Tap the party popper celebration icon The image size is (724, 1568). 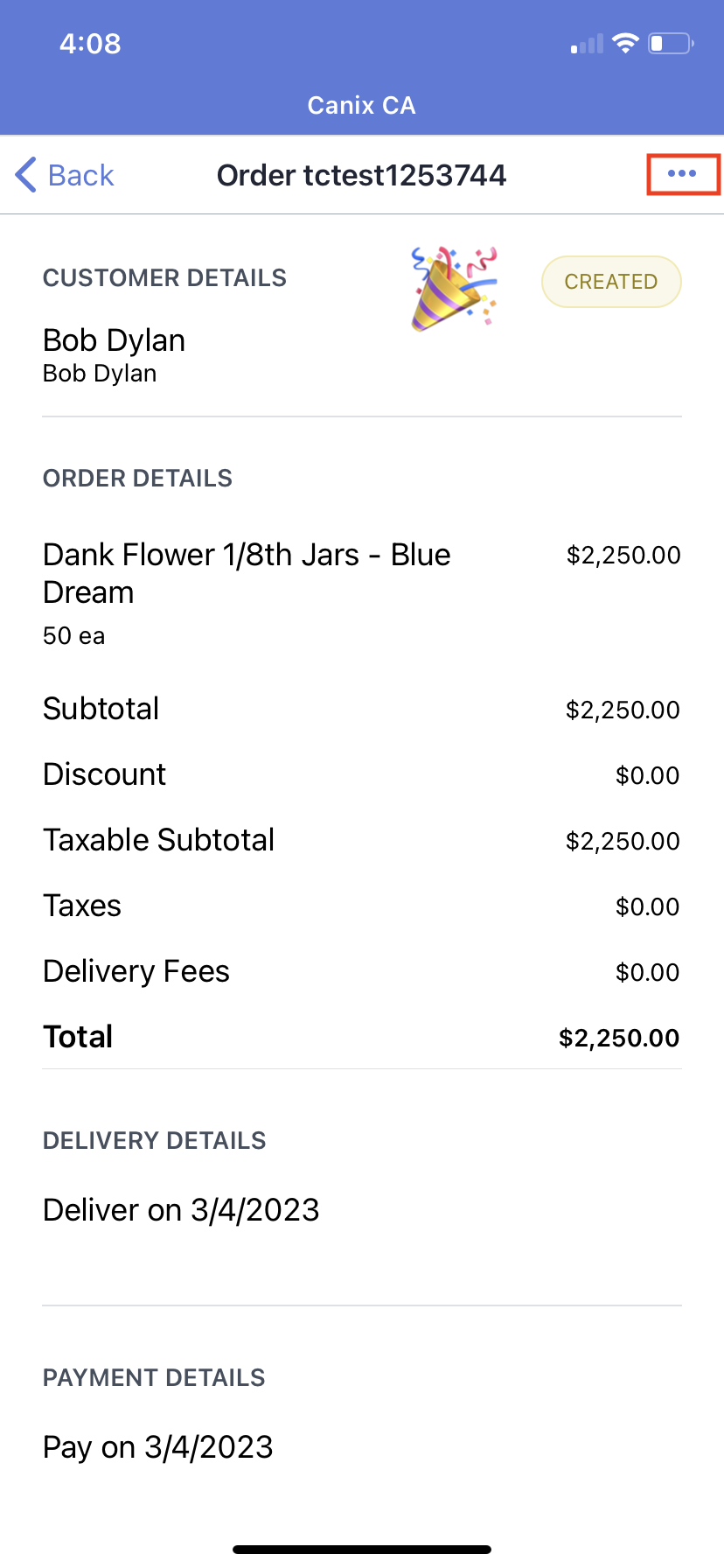click(x=453, y=288)
